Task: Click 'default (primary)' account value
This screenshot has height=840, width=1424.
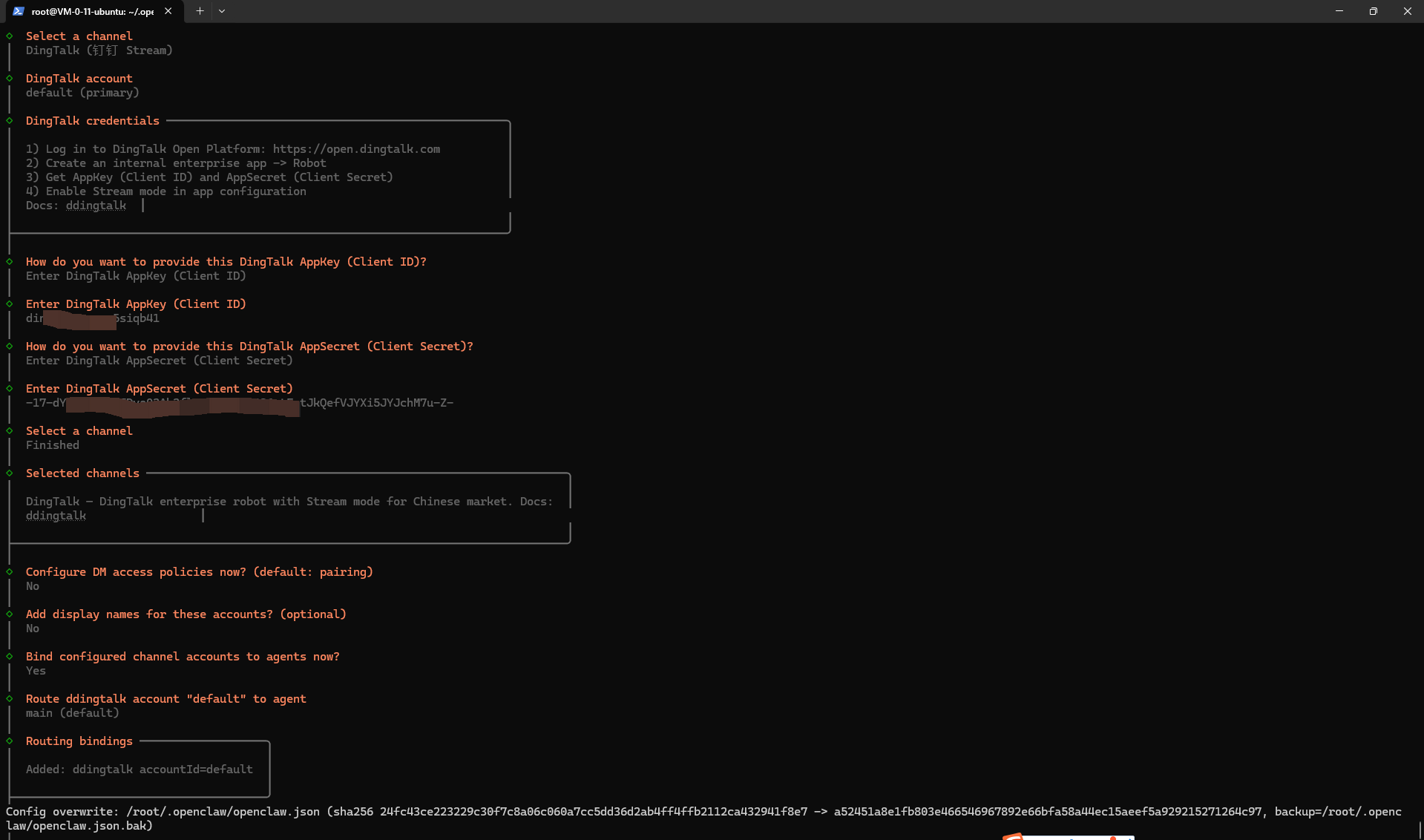Action: tap(82, 93)
